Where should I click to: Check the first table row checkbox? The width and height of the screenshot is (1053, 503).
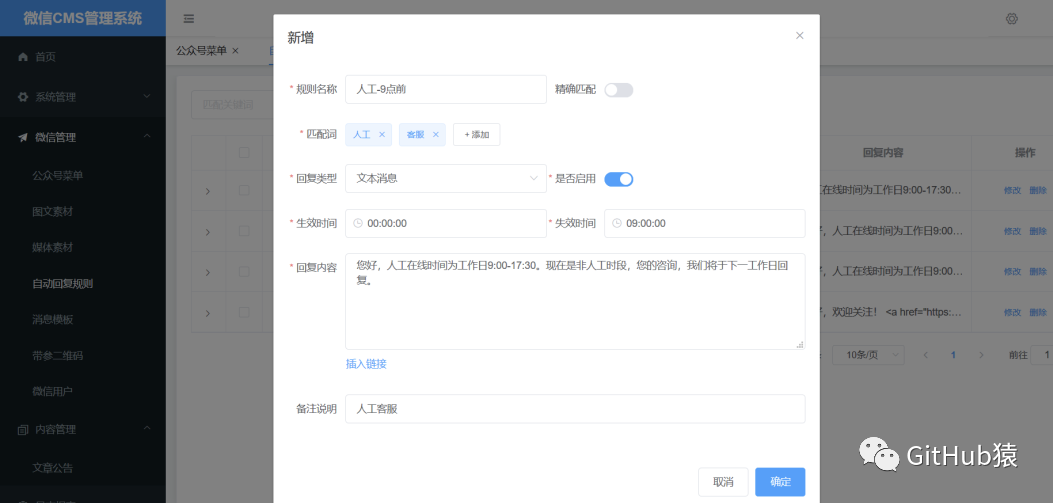click(244, 191)
